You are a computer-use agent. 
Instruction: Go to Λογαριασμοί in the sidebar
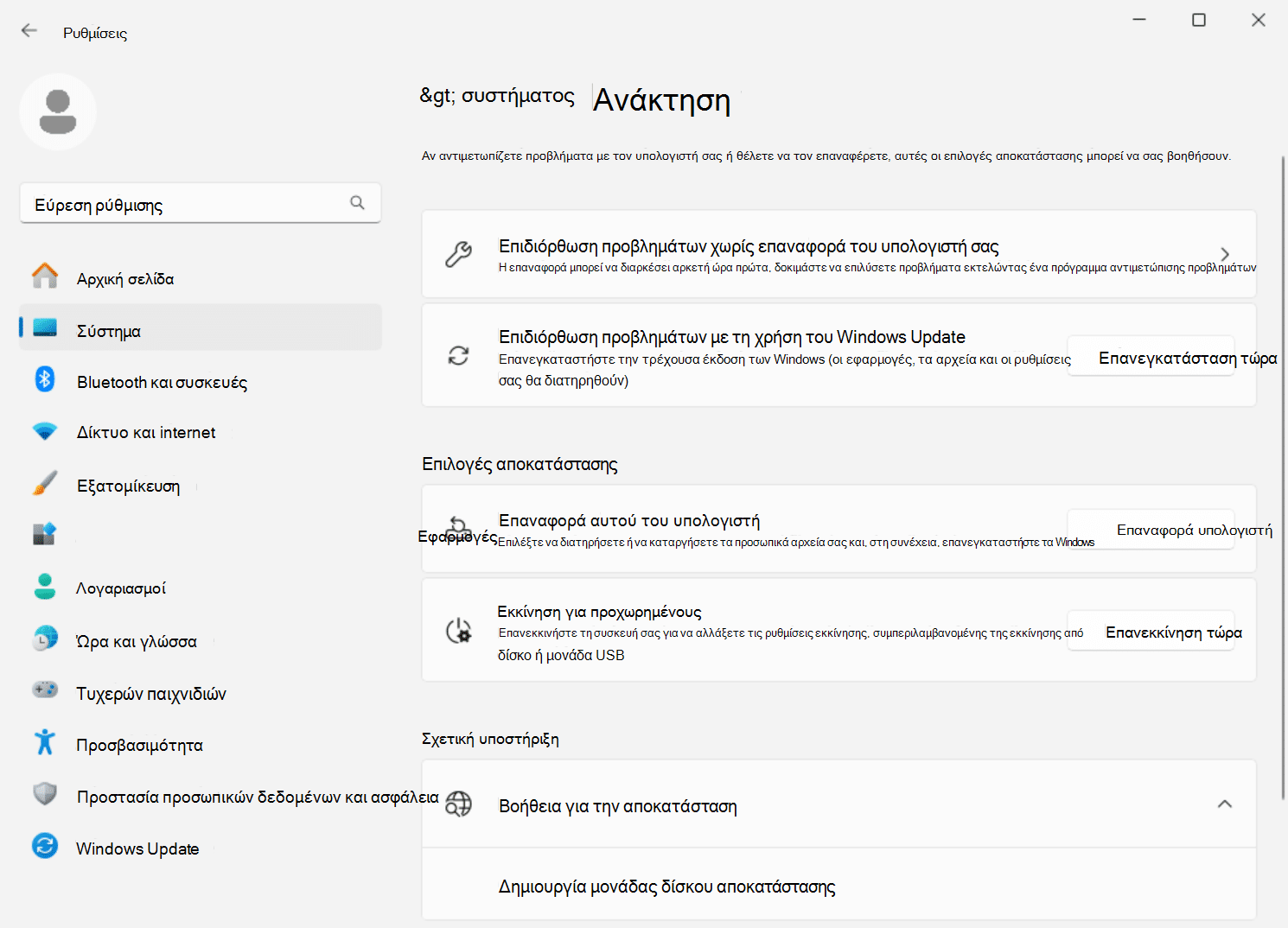click(121, 588)
